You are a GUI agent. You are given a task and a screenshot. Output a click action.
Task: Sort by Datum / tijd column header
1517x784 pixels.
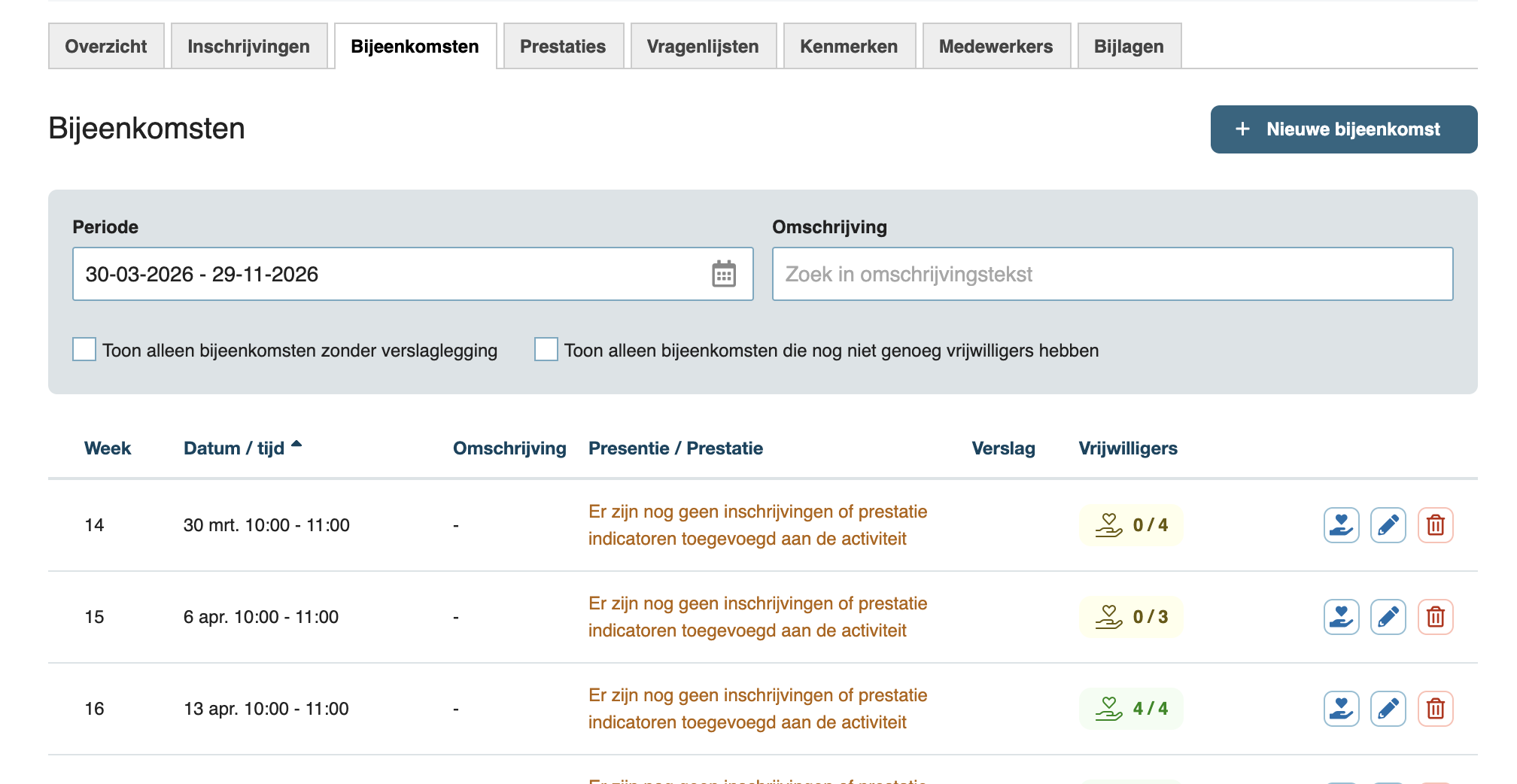click(x=234, y=448)
